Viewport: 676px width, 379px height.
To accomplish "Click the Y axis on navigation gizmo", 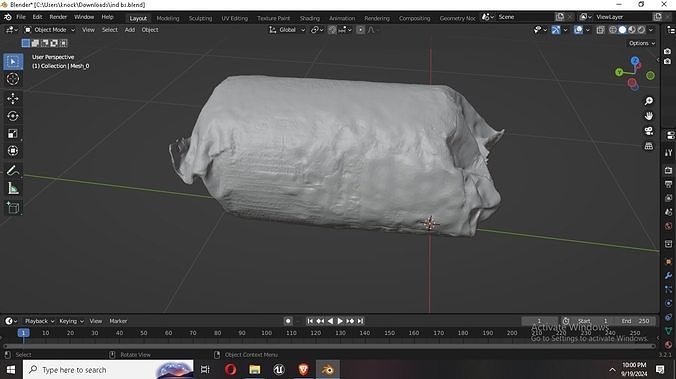I will coord(619,72).
